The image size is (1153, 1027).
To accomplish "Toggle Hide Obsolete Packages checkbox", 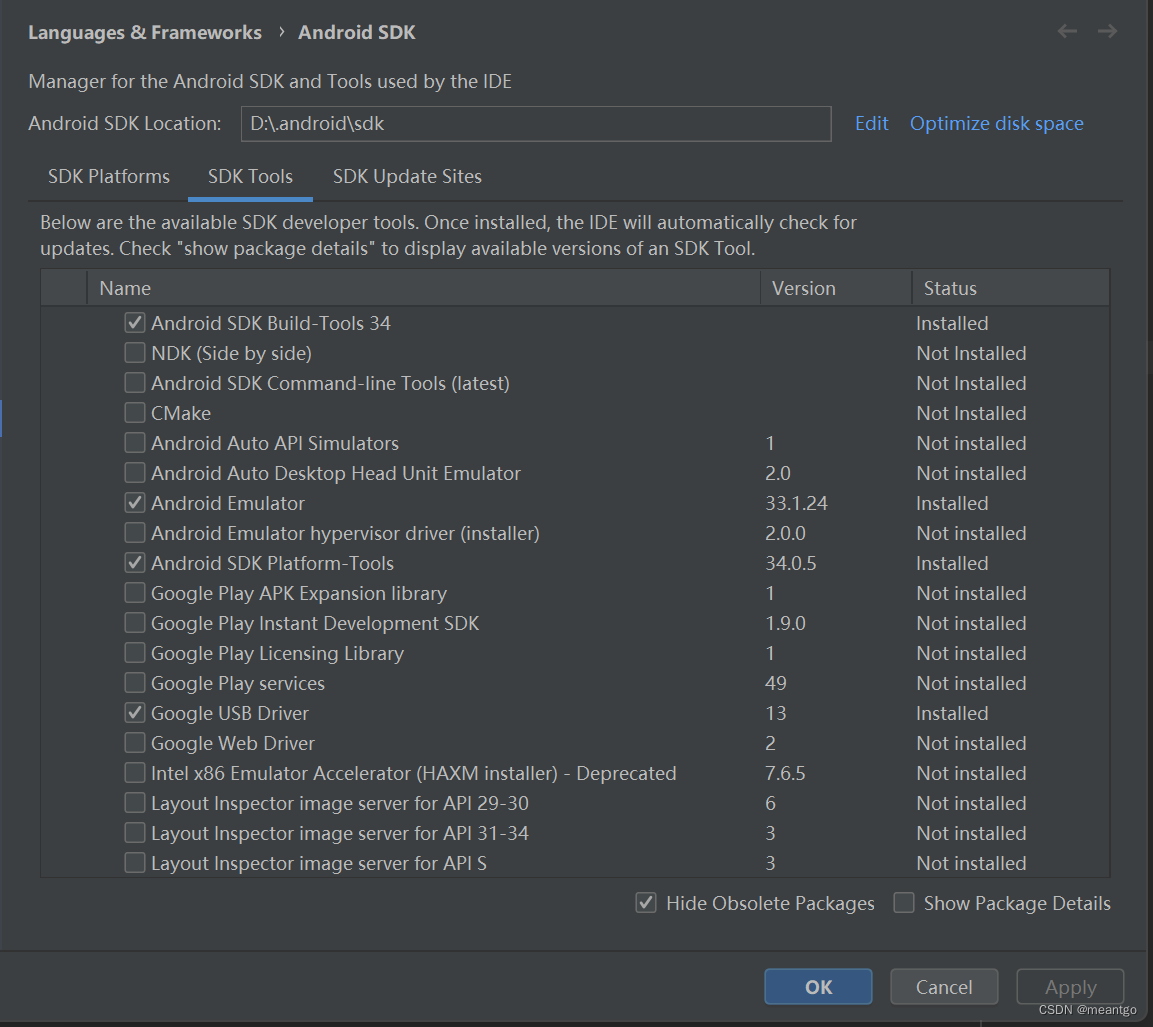I will pyautogui.click(x=646, y=903).
